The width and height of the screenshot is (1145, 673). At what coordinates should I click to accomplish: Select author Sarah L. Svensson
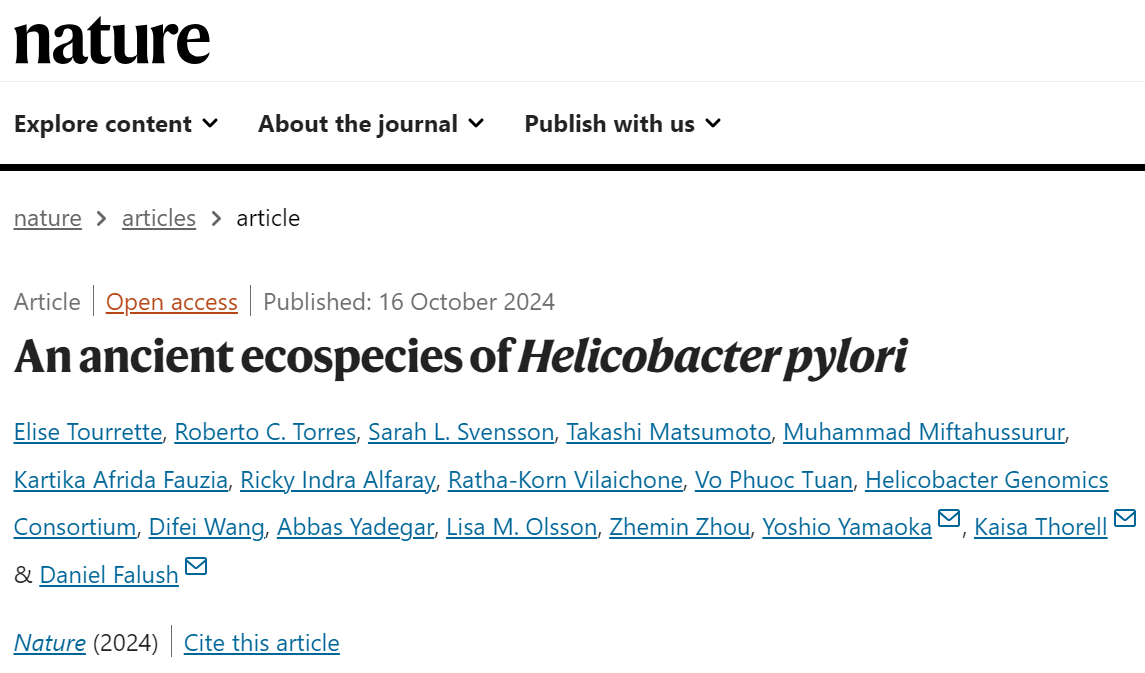coord(461,432)
